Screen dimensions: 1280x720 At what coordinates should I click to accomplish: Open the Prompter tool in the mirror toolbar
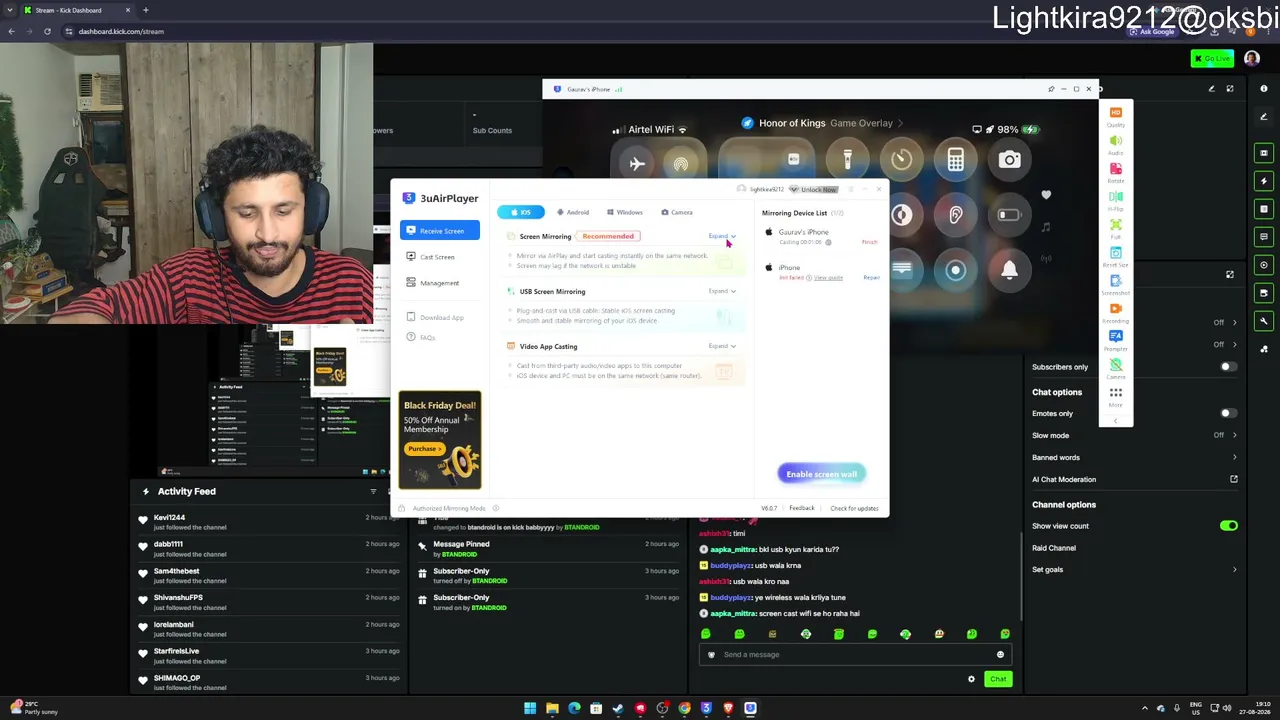click(x=1116, y=336)
